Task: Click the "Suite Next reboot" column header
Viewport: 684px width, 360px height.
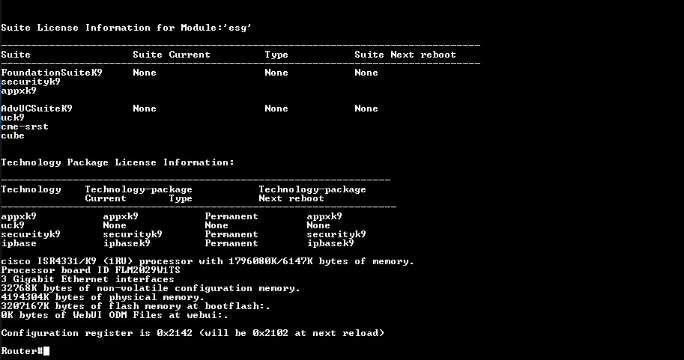Action: (405, 55)
